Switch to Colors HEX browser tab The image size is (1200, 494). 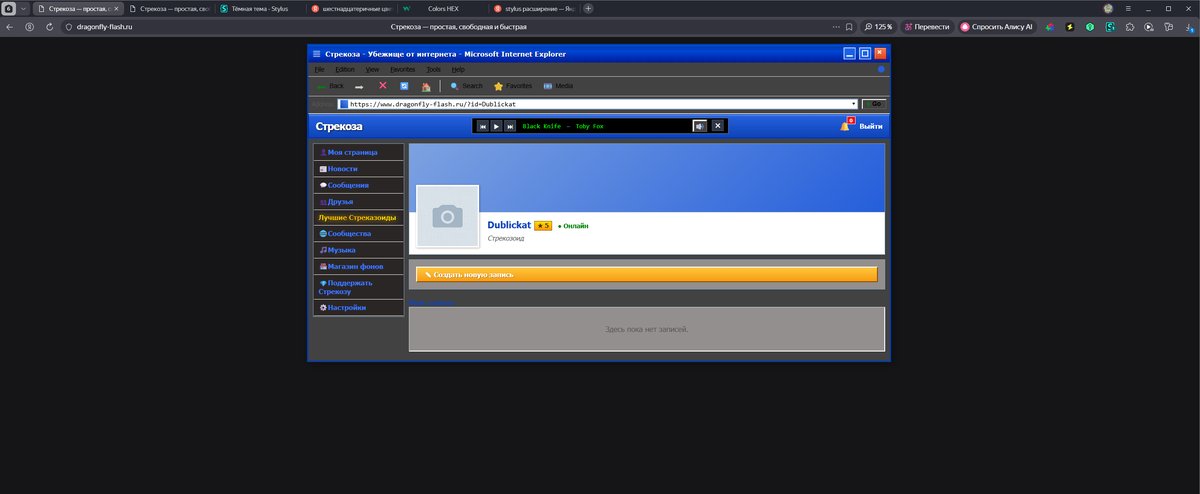[443, 8]
